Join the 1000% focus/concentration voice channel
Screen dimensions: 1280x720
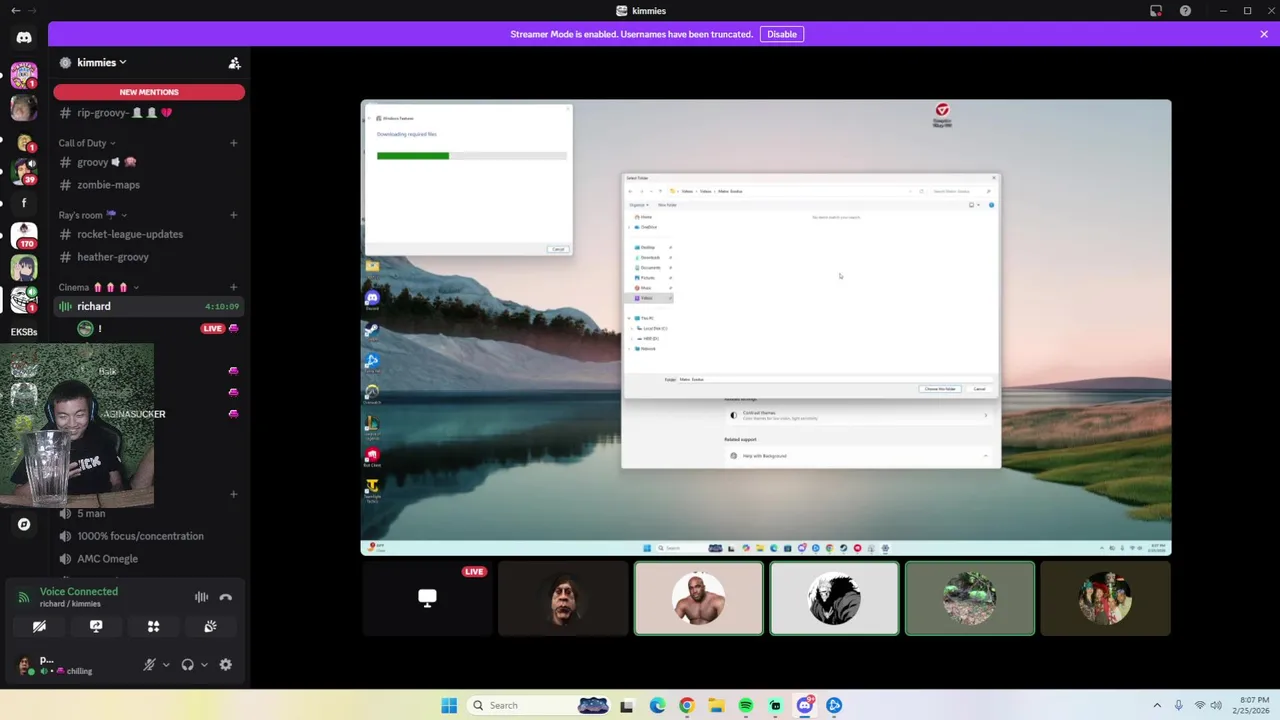tap(149, 536)
